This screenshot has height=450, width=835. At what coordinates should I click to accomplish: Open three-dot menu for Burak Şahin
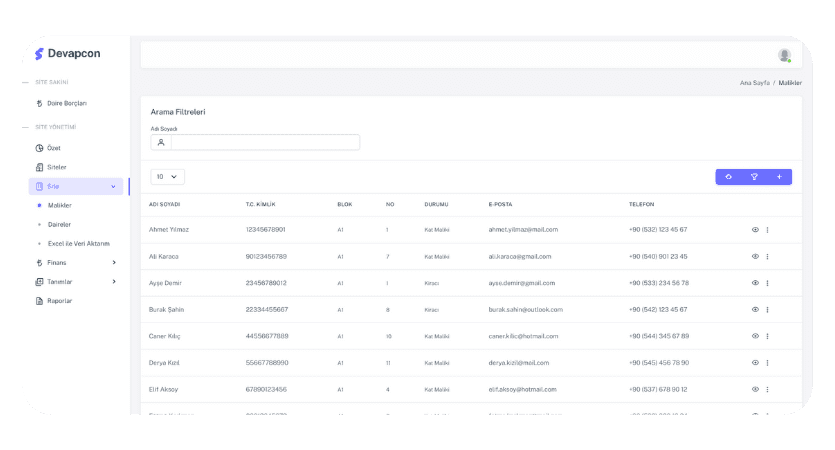coord(767,309)
